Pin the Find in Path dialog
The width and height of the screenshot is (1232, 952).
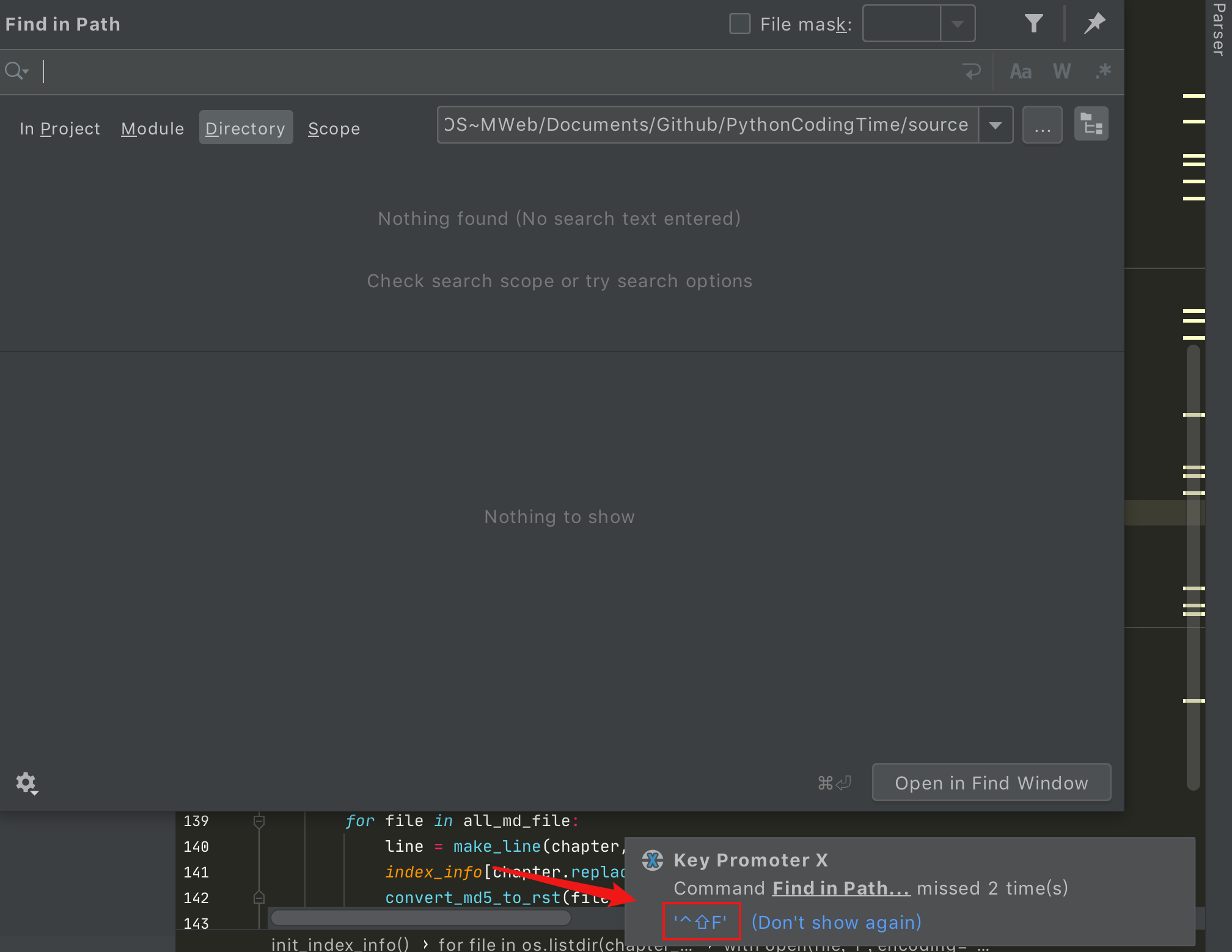coord(1094,23)
